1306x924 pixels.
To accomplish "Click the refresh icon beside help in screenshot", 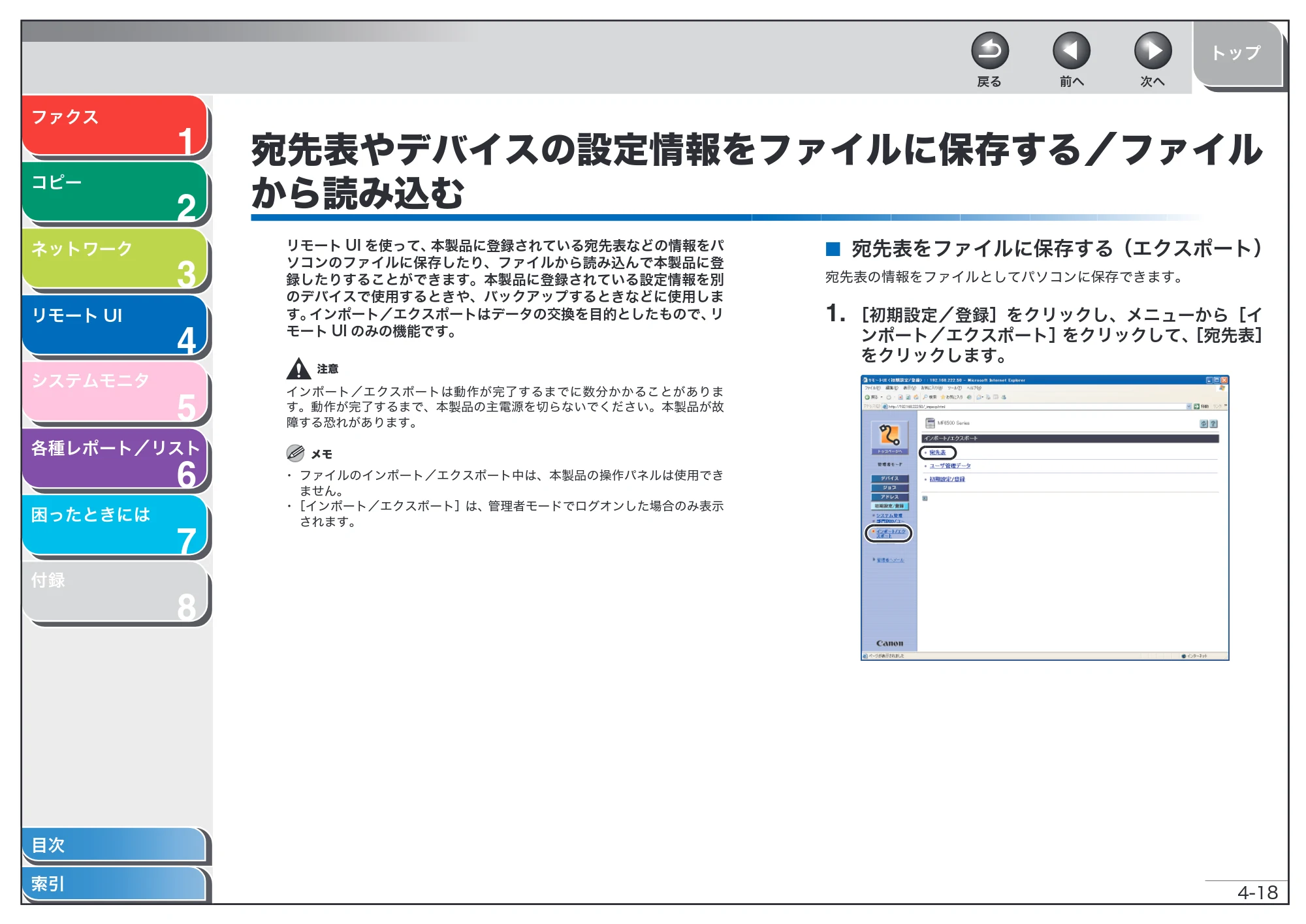I will point(1203,424).
